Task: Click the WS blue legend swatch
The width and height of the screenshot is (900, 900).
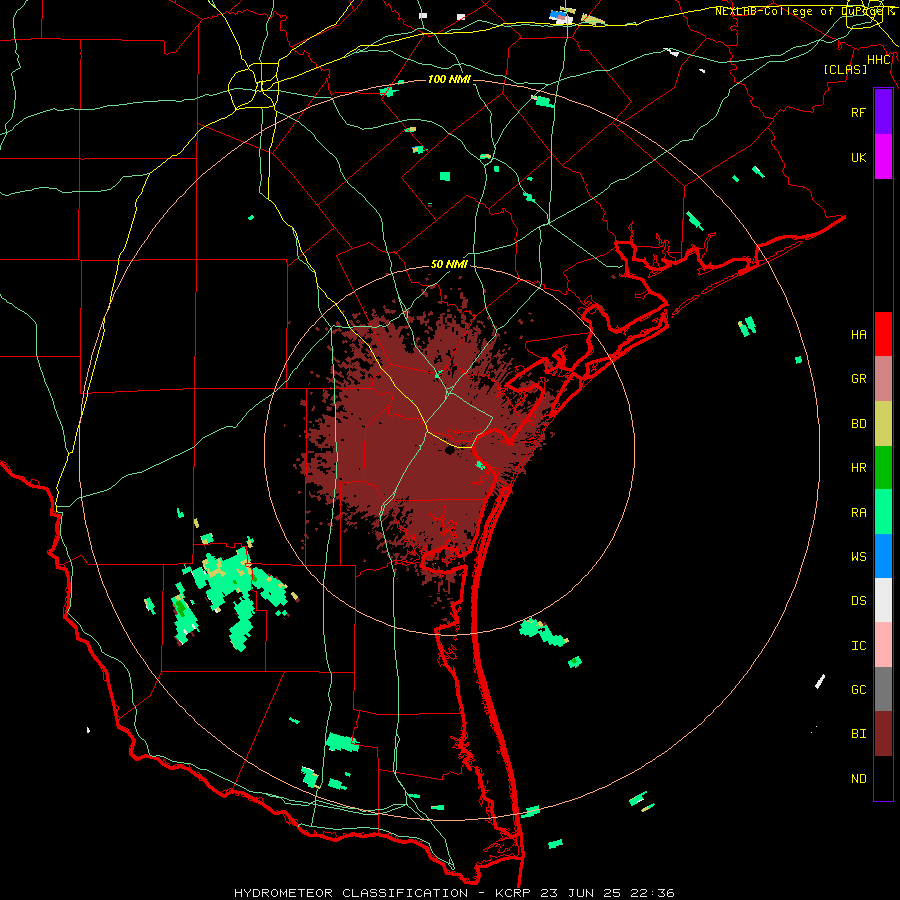Action: (x=883, y=556)
